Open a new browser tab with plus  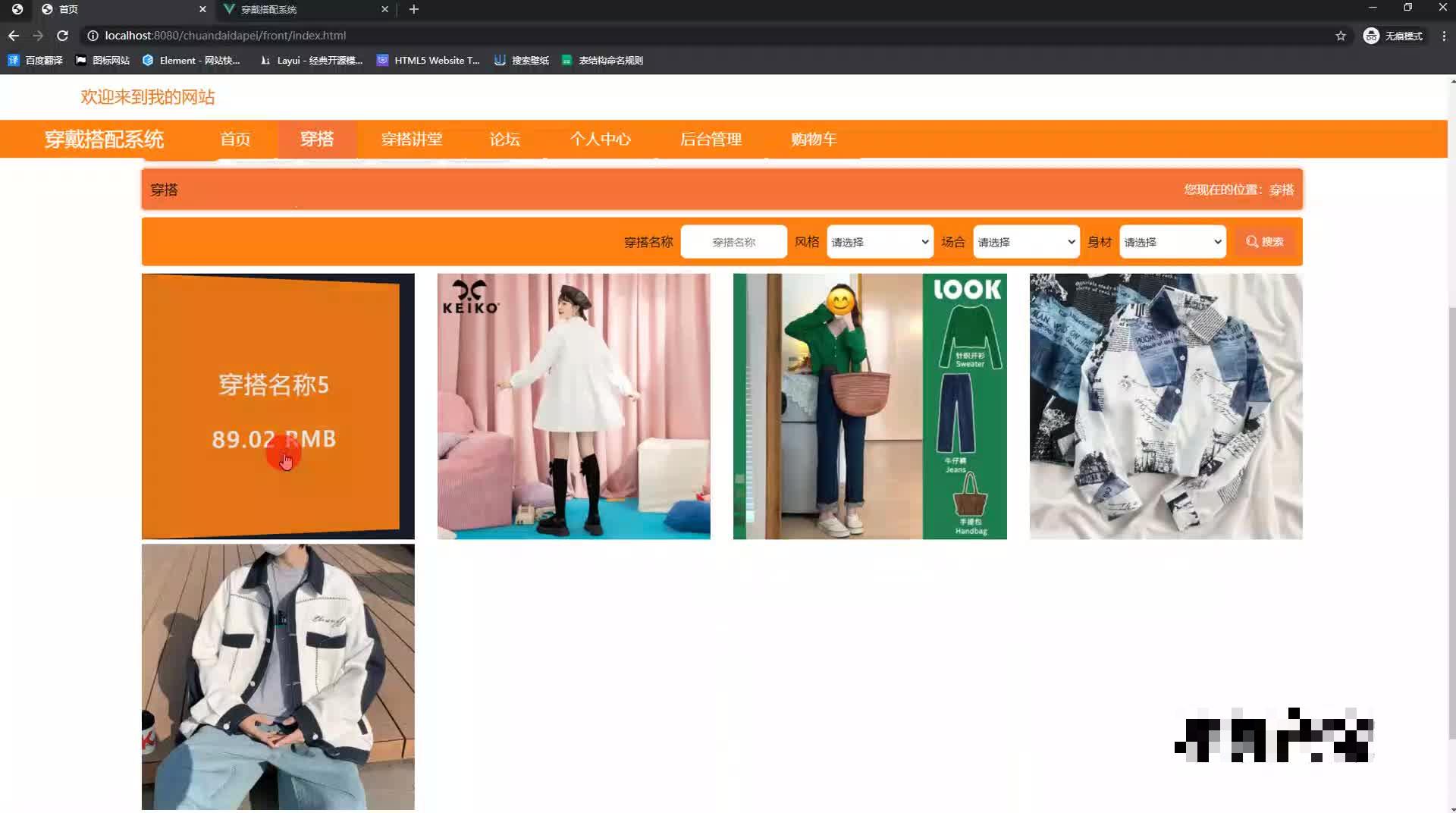[x=414, y=9]
